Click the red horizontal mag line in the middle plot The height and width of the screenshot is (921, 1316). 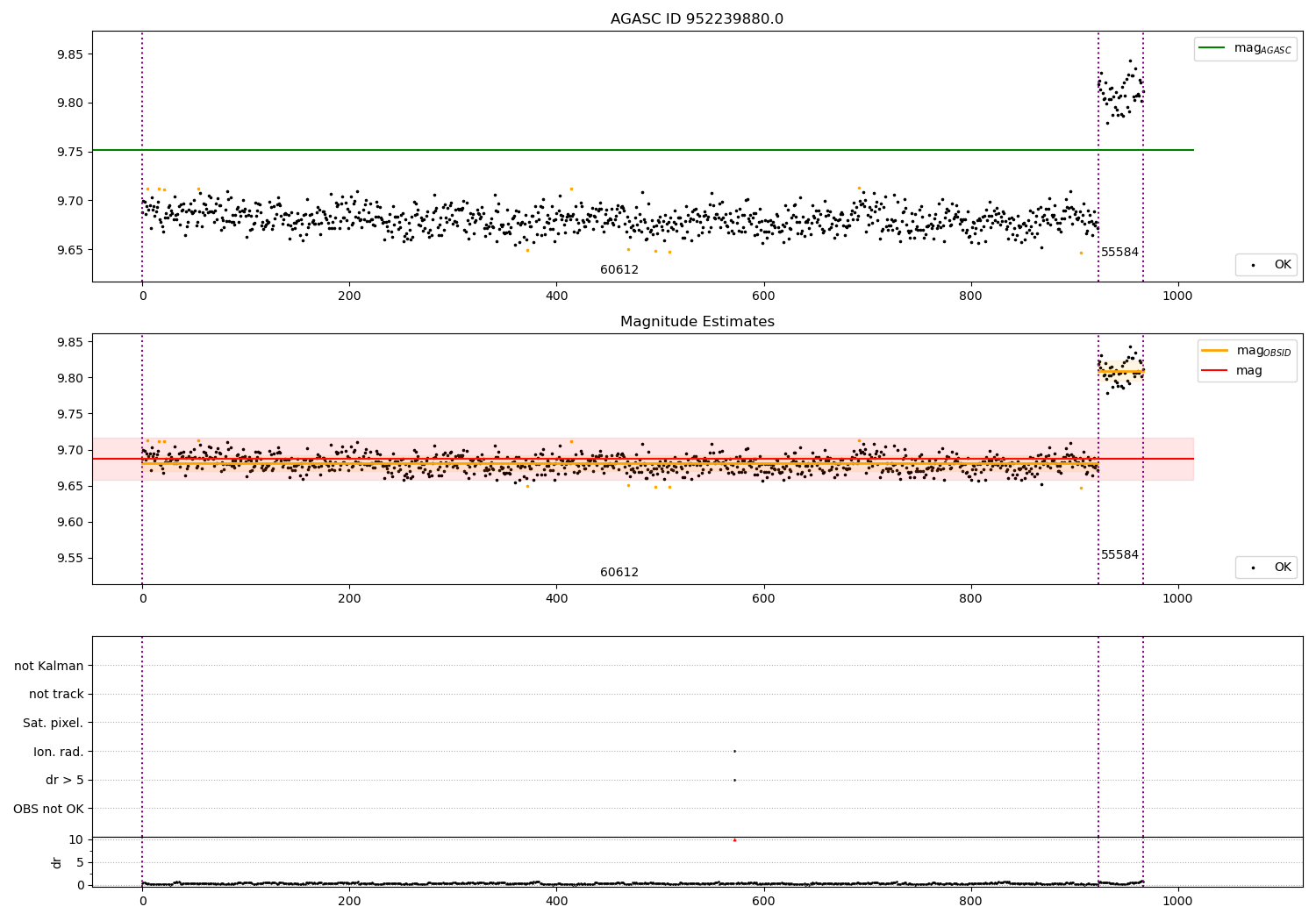coord(643,459)
